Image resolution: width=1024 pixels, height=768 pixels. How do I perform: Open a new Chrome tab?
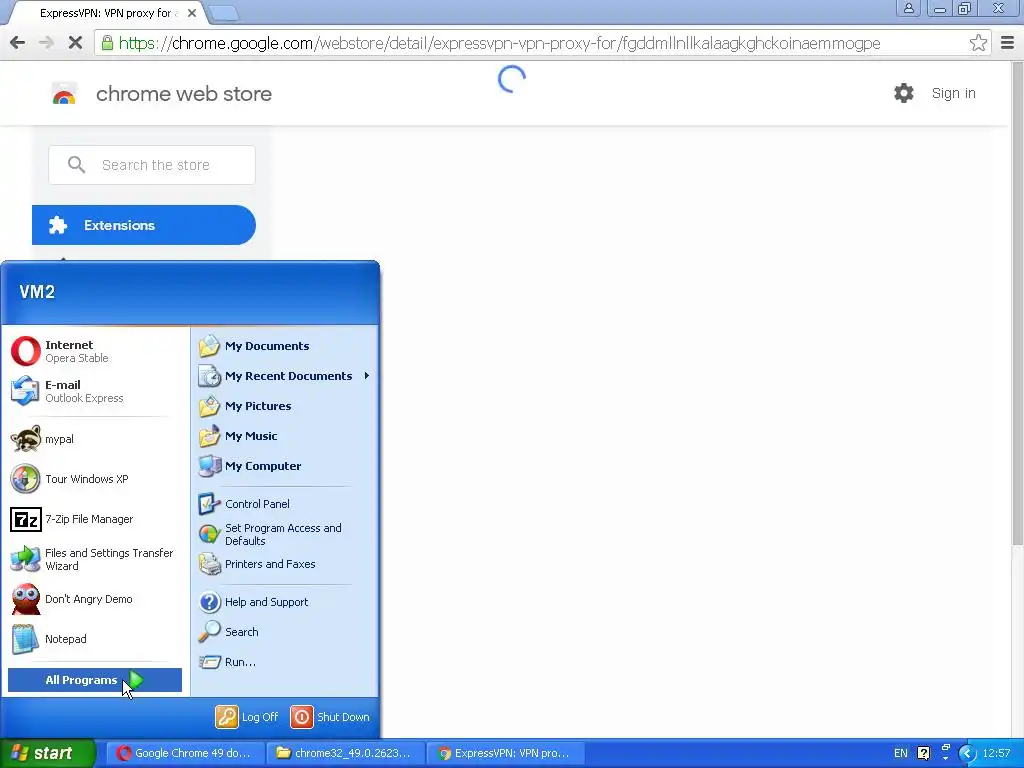point(225,13)
